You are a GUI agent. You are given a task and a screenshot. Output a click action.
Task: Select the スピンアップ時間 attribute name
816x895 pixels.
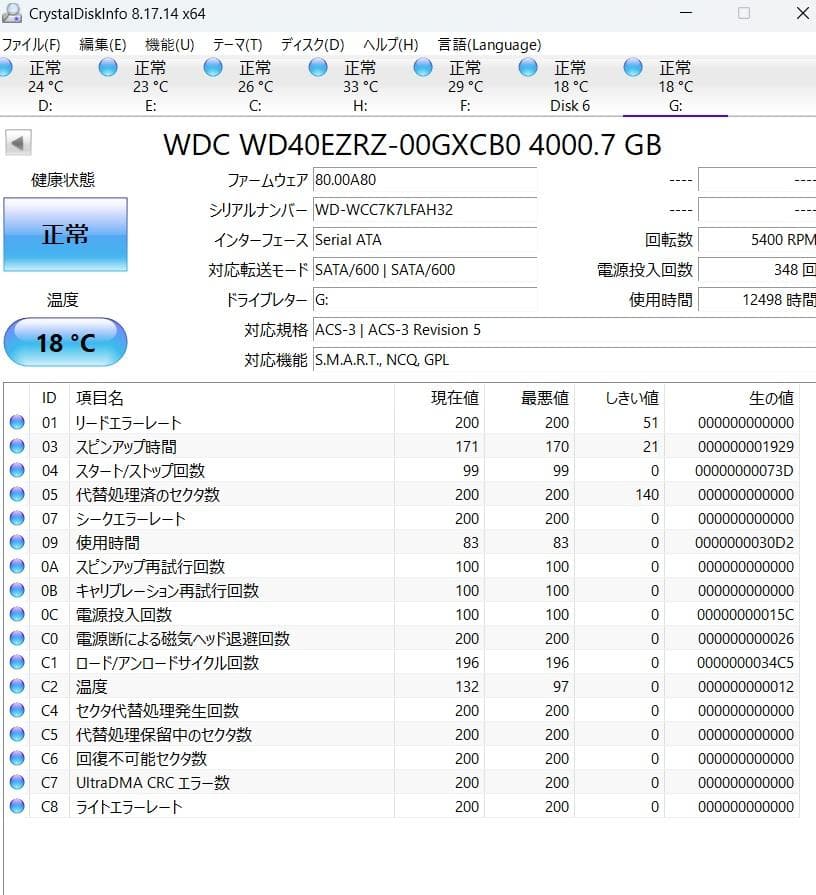coord(126,447)
